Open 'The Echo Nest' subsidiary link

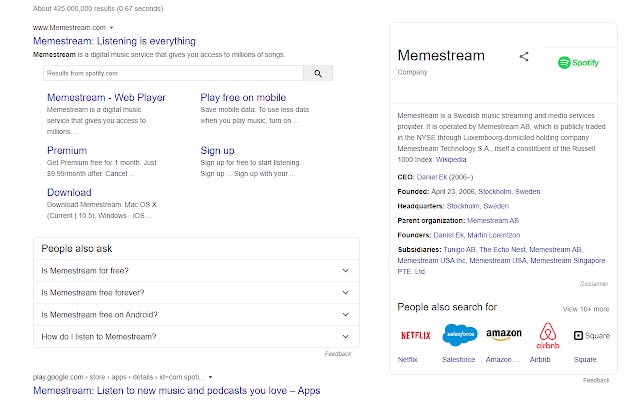tap(502, 249)
